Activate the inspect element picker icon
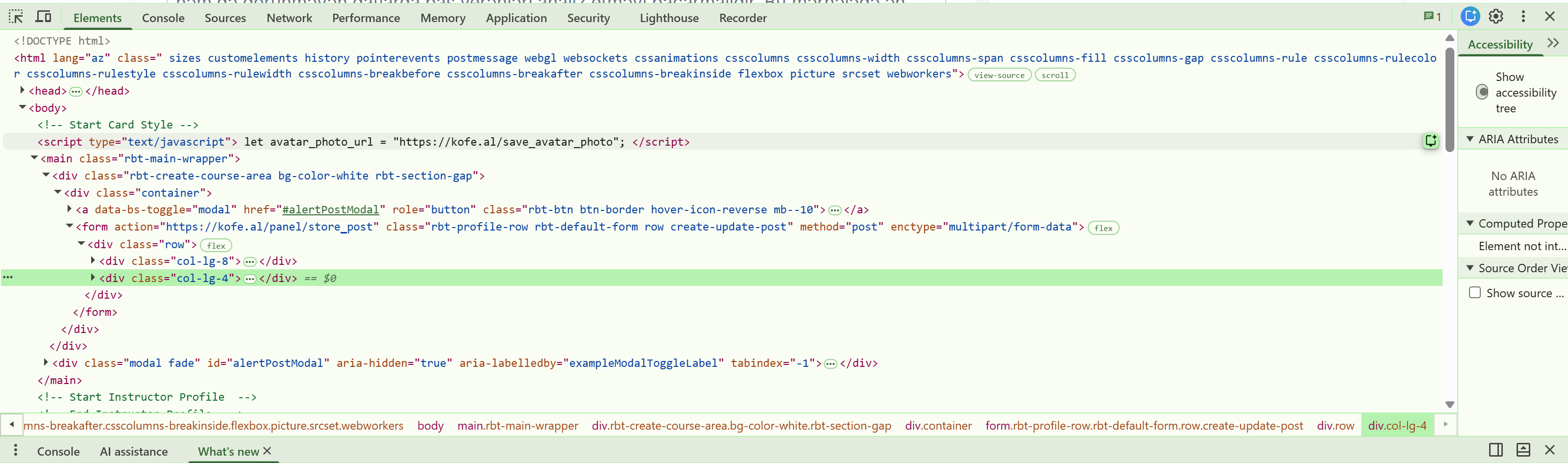1568x463 pixels. (16, 17)
